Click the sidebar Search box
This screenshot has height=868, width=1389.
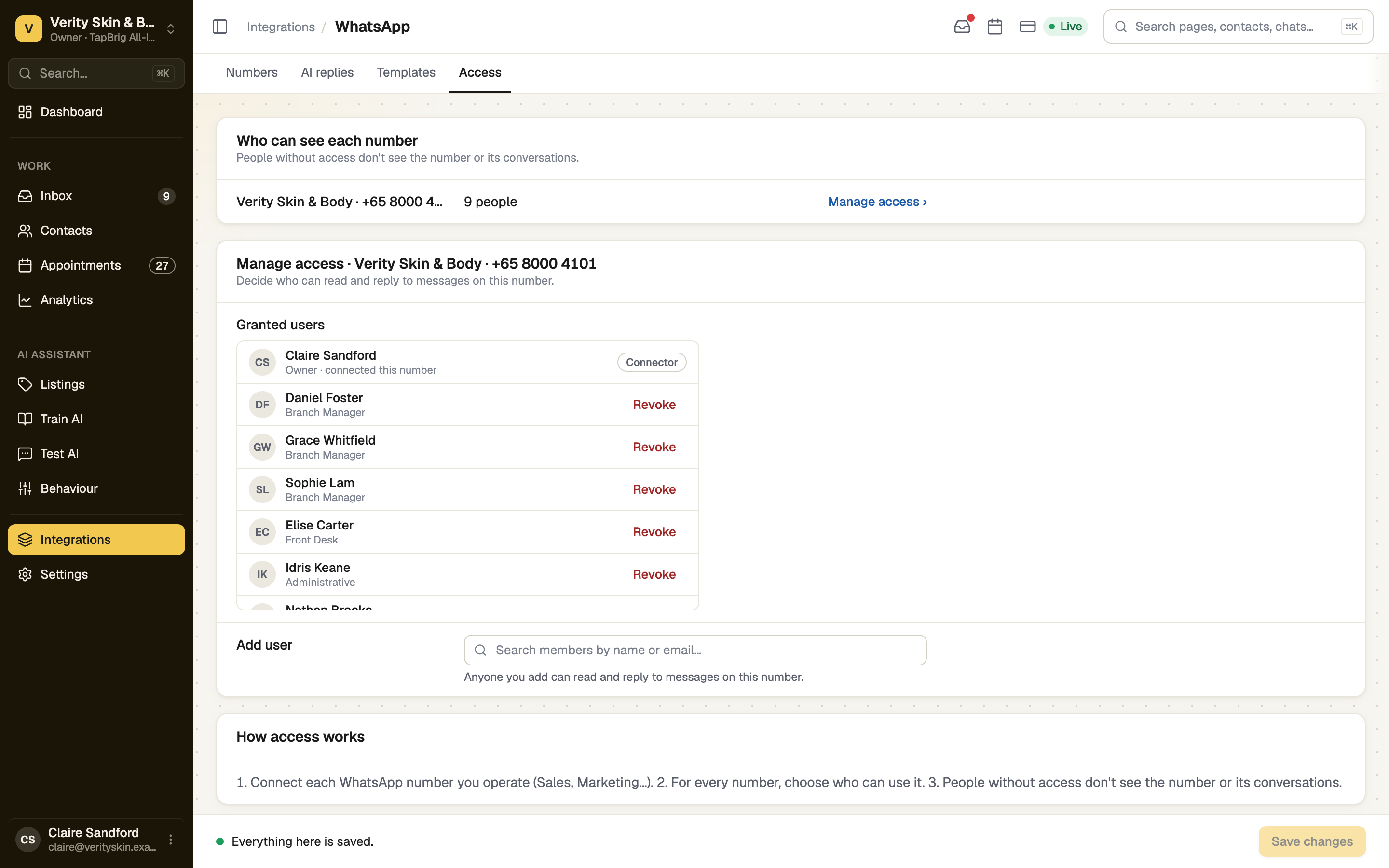96,73
